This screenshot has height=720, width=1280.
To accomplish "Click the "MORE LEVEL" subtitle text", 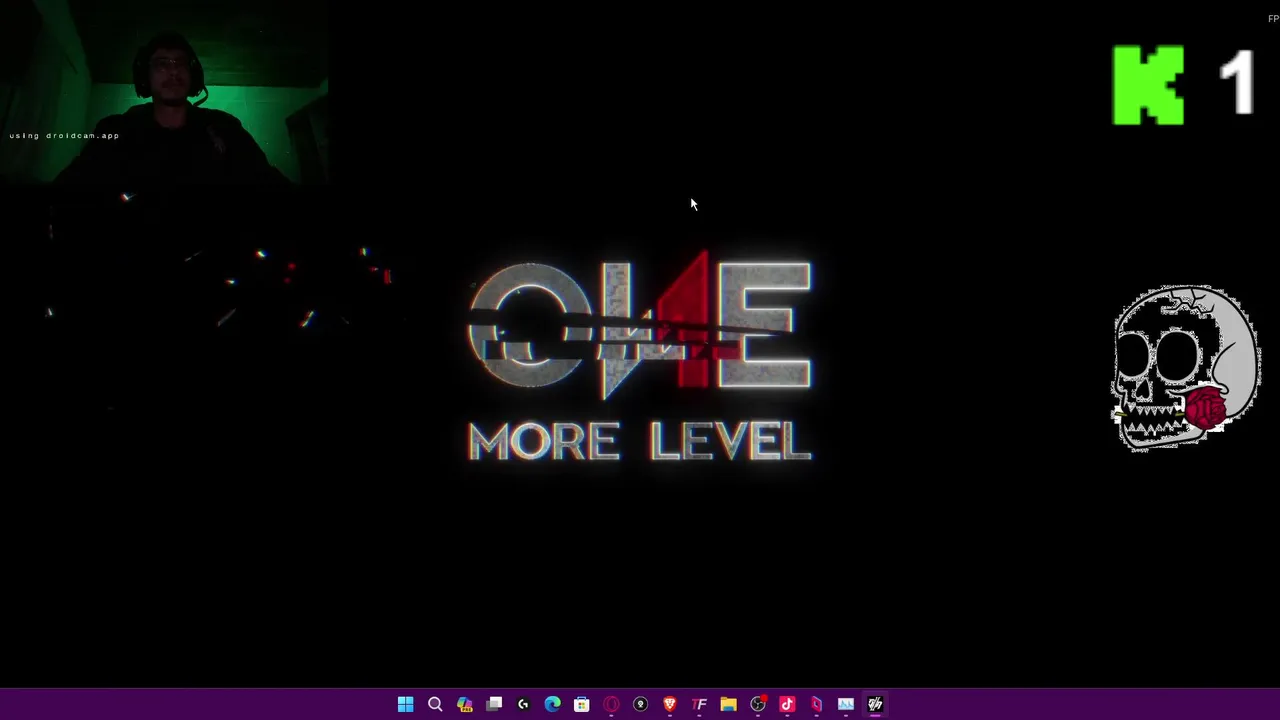I will point(640,441).
